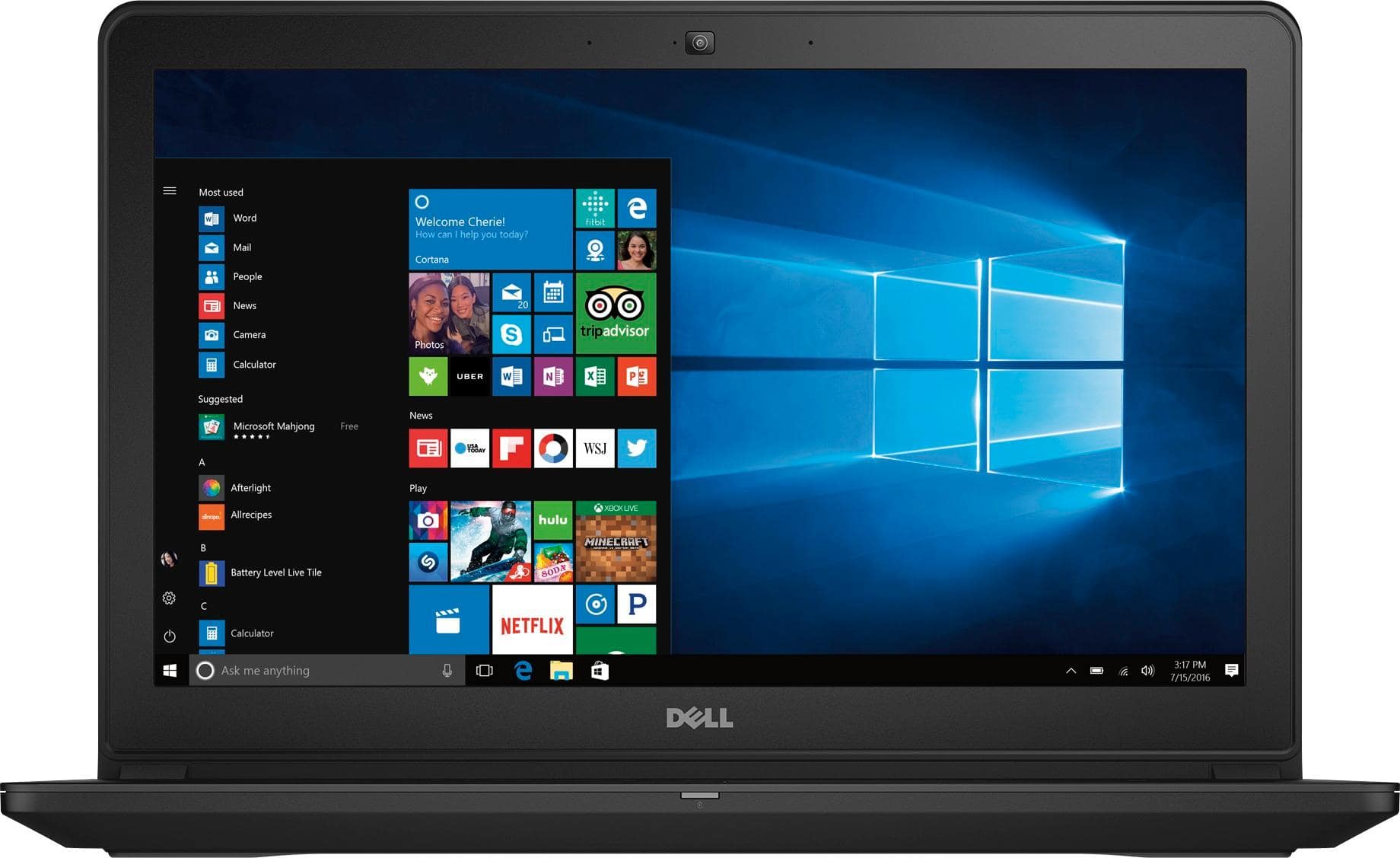Launch the Microsoft Edge tile in Start menu
This screenshot has width=1400, height=858.
coord(637,209)
